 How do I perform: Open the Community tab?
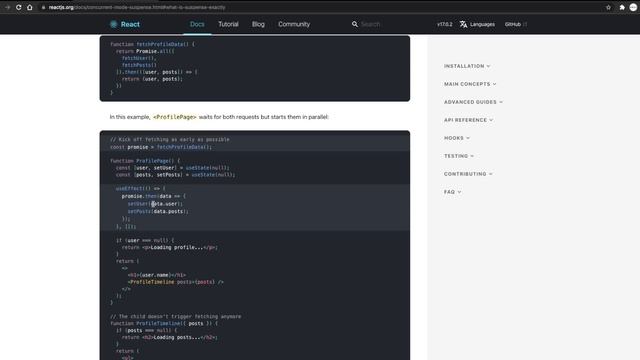tap(294, 24)
